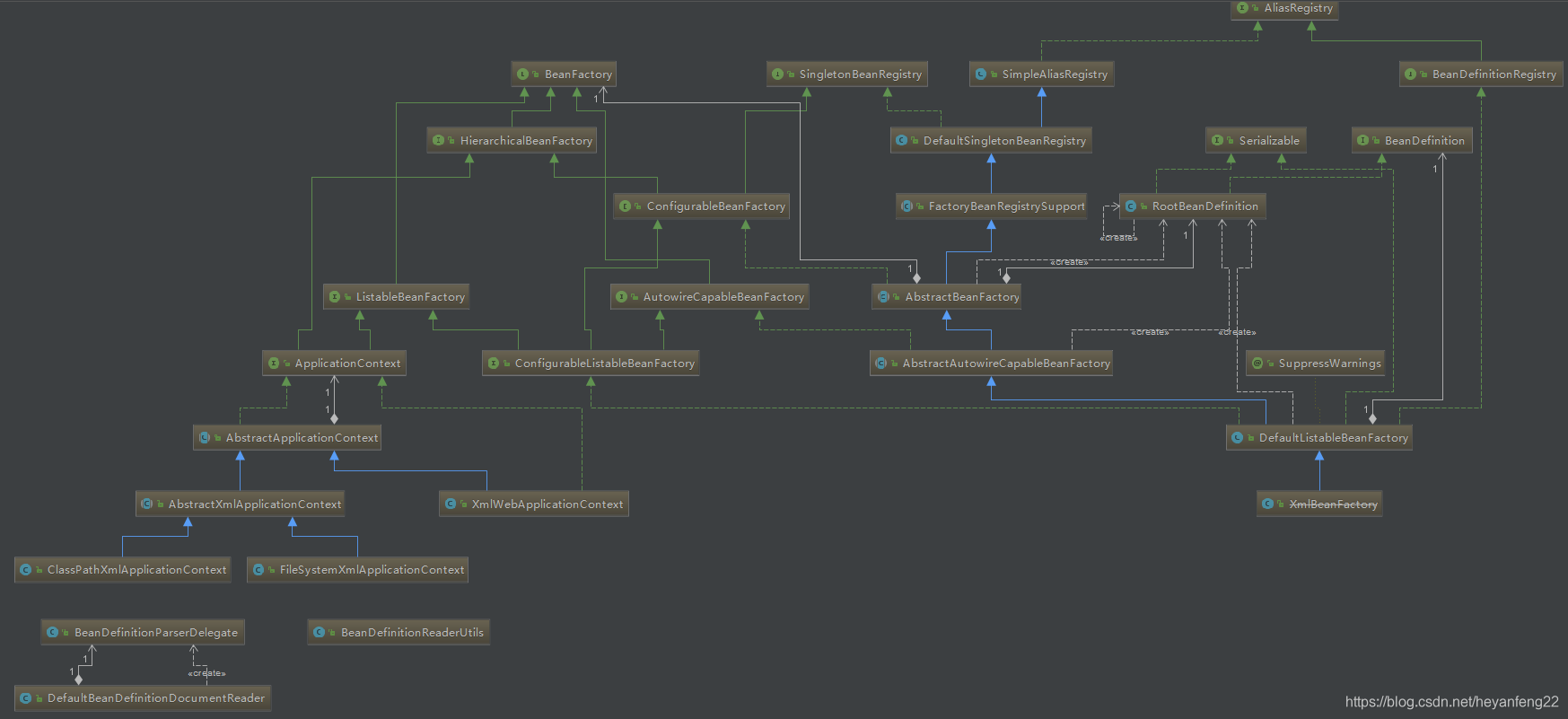This screenshot has height=719, width=1568.
Task: Click the AbstractBeanFactory abstract class icon
Action: 883,297
